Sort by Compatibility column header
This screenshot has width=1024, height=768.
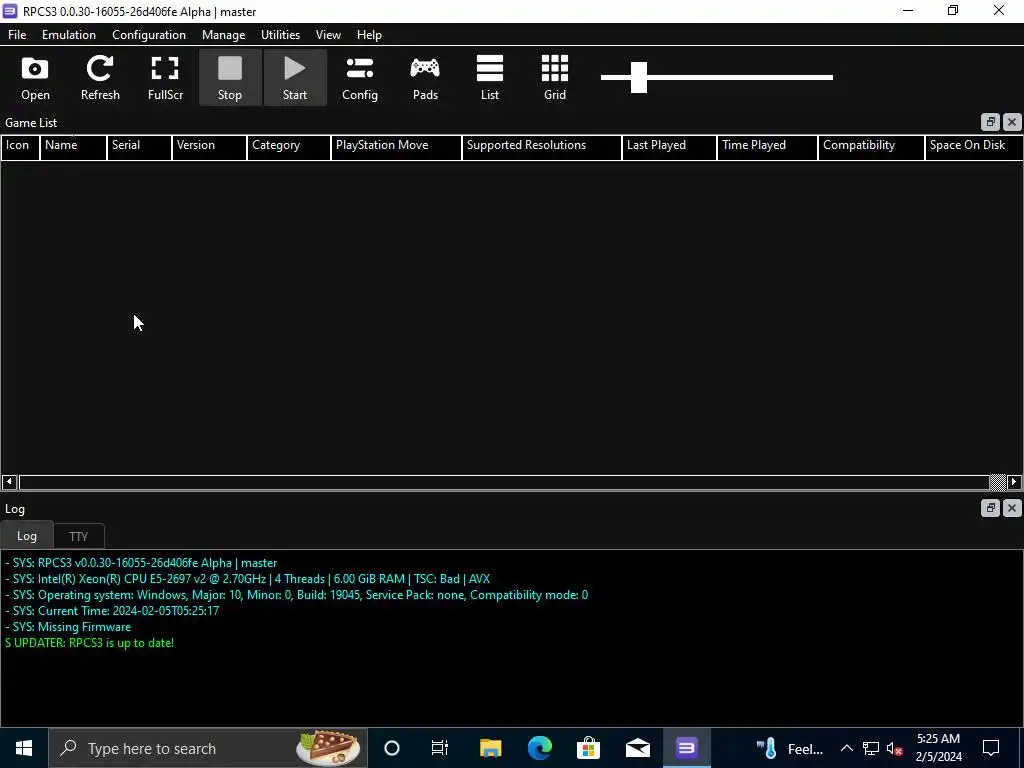871,147
